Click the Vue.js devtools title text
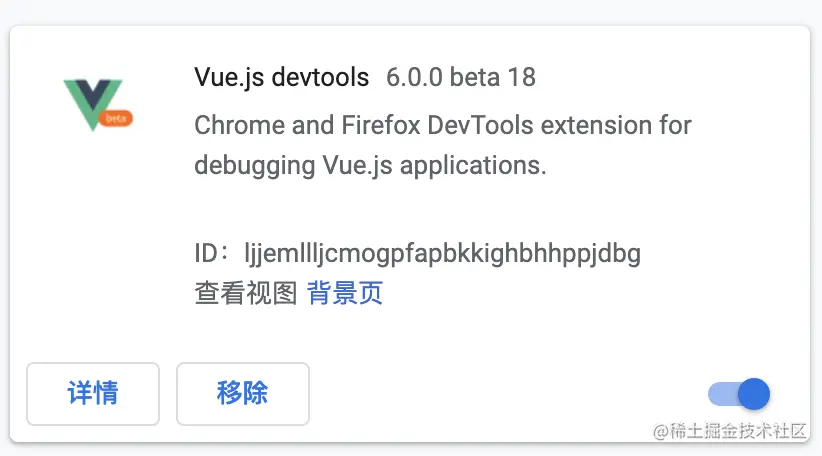822x456 pixels. click(282, 78)
